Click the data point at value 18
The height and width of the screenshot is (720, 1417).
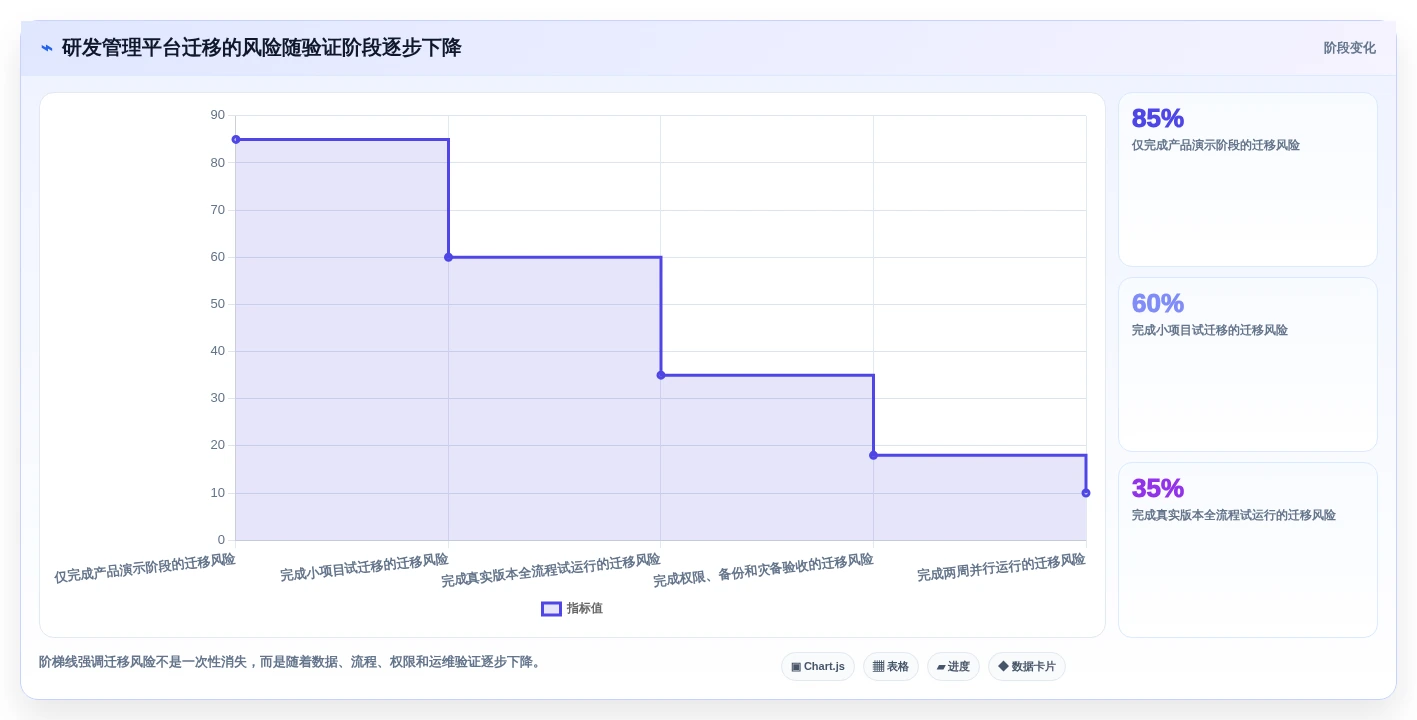tap(873, 455)
